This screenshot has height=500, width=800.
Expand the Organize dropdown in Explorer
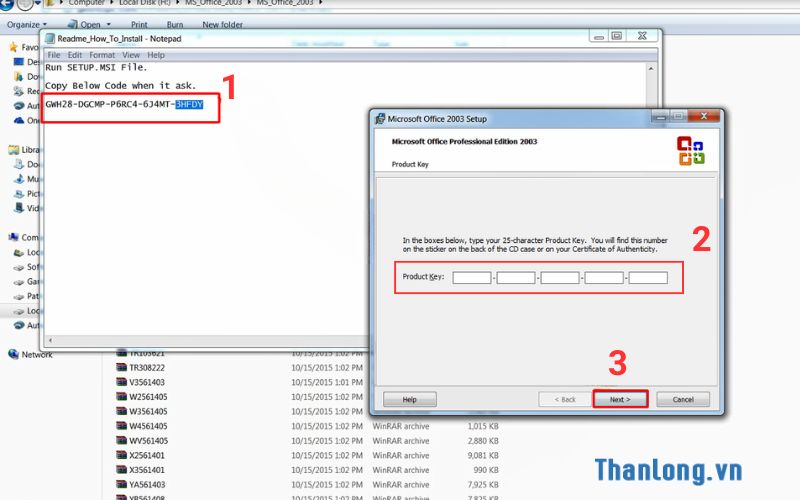pyautogui.click(x=27, y=24)
